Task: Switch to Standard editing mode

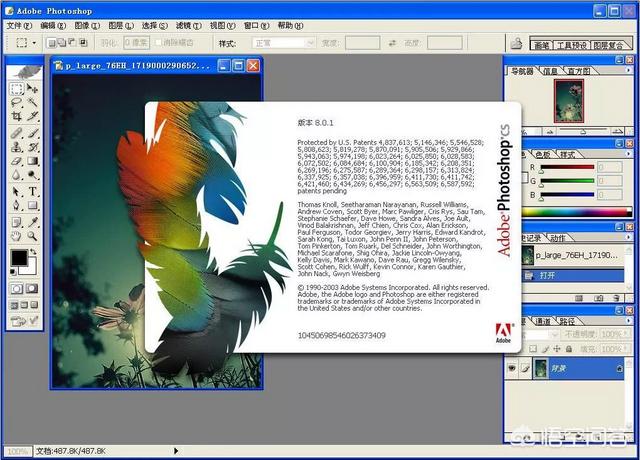Action: [17, 289]
